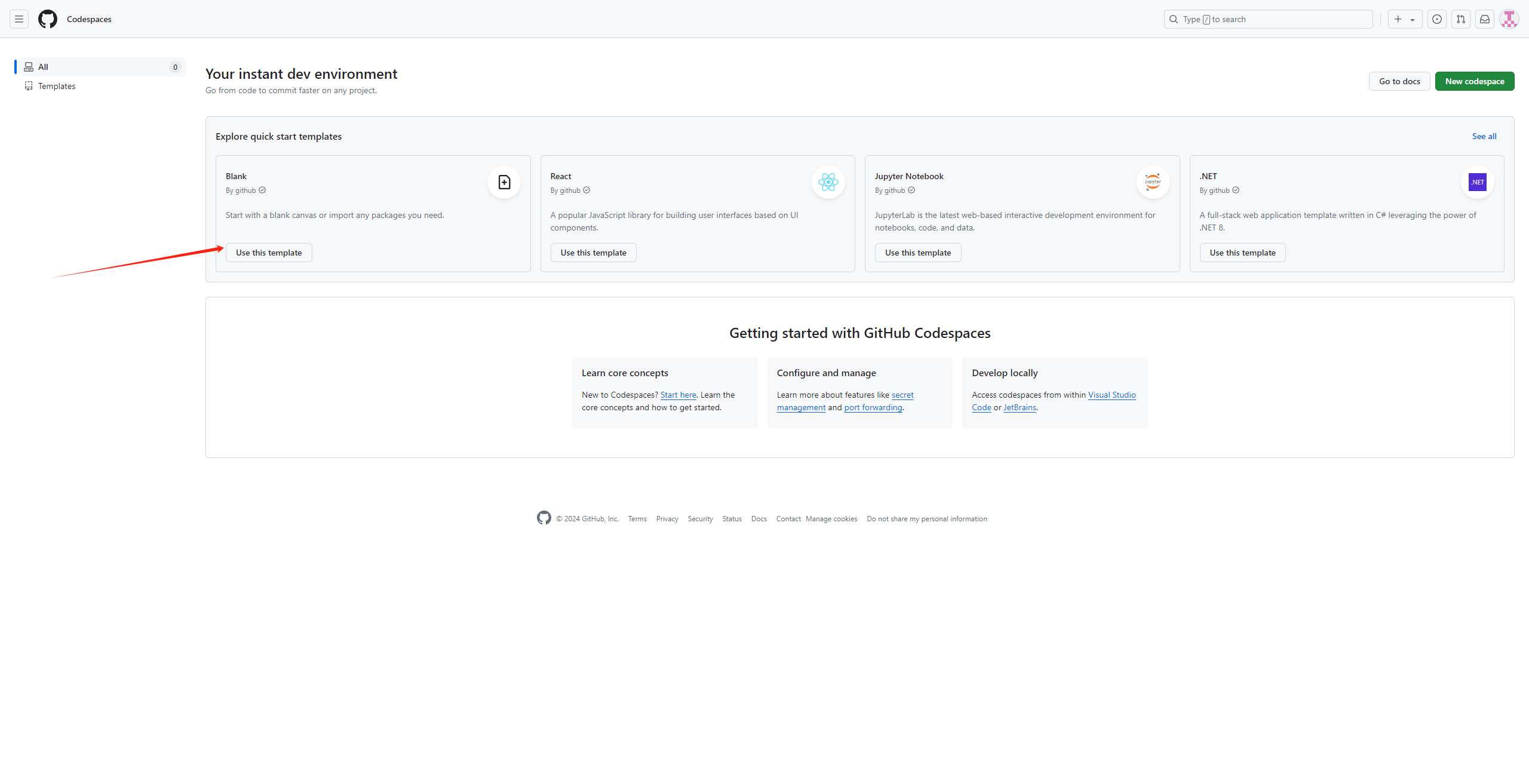Open the Start here link
This screenshot has width=1529, height=784.
pyautogui.click(x=678, y=395)
